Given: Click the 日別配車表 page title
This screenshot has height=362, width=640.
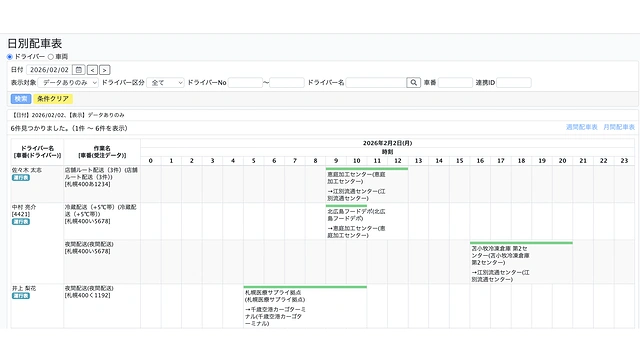Looking at the screenshot, I should click(35, 43).
